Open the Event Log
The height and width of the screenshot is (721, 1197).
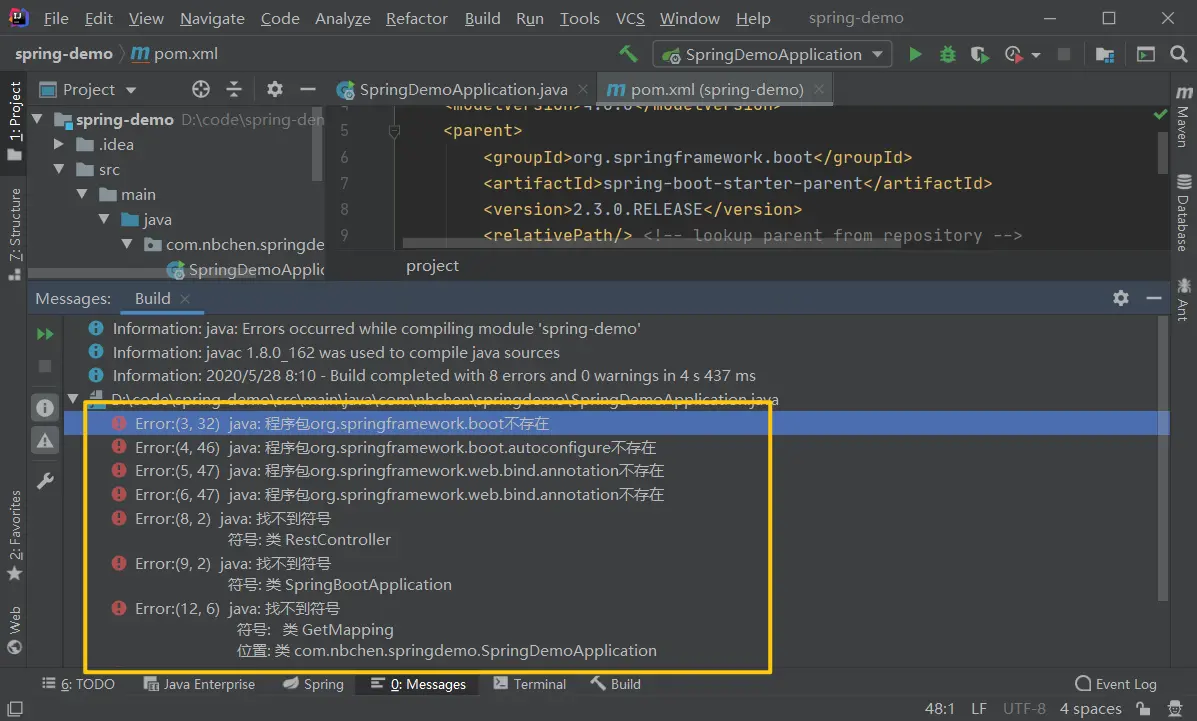1115,684
